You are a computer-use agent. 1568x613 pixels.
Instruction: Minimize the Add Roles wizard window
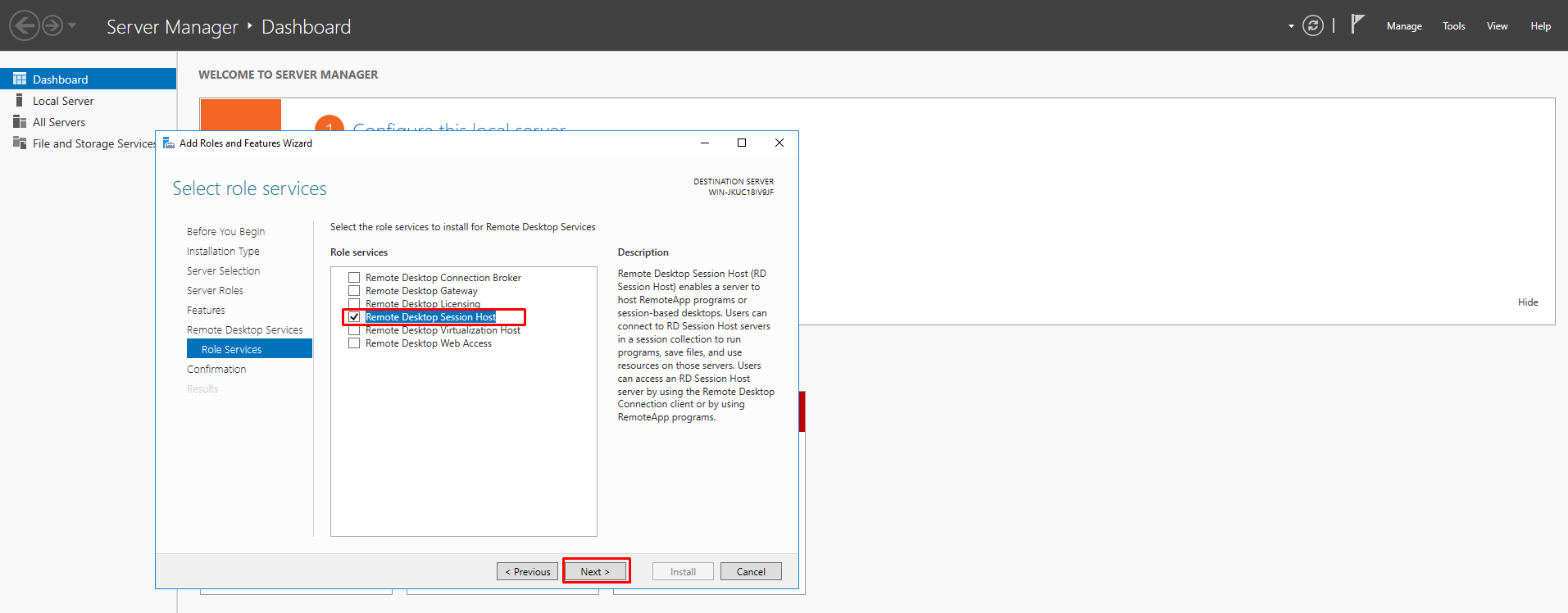point(704,143)
